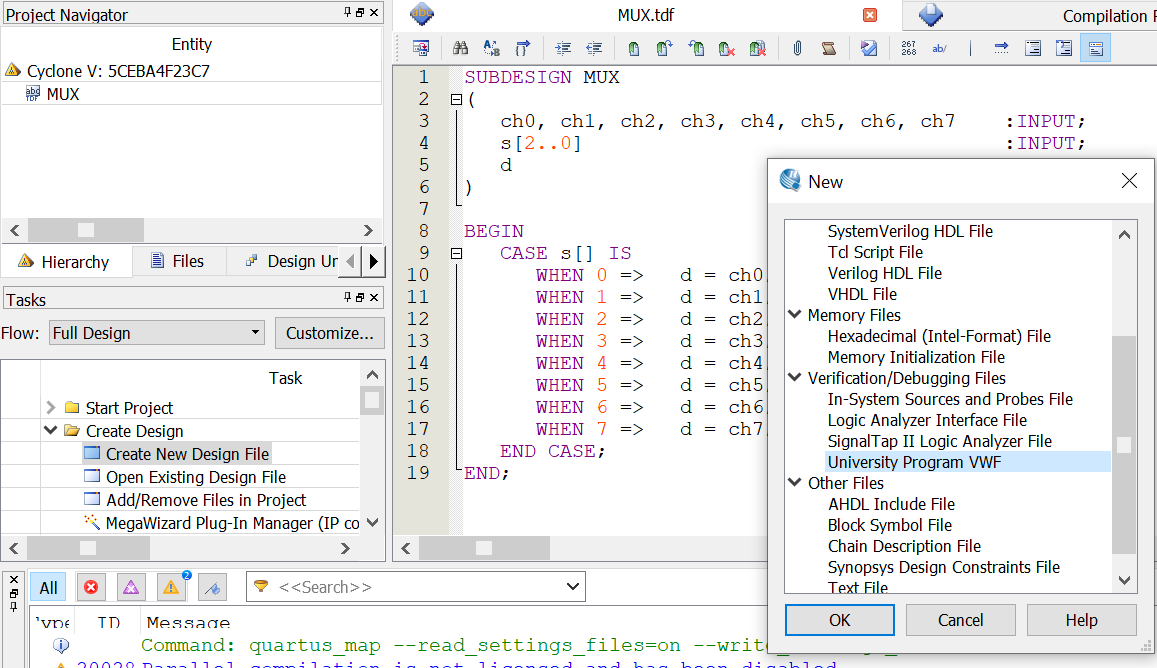Select SignalTap II Logic Analyzer File

tap(939, 441)
